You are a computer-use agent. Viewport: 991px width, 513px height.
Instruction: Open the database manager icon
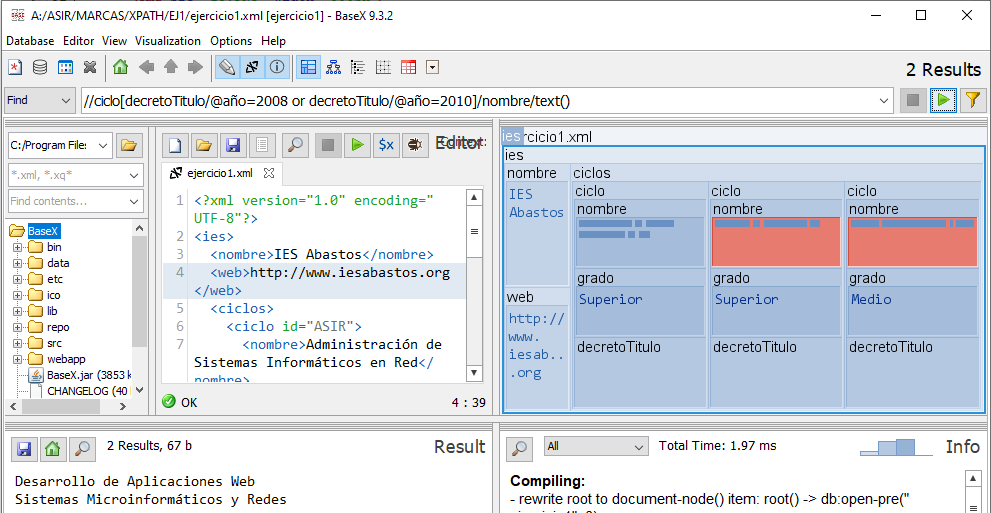(40, 68)
